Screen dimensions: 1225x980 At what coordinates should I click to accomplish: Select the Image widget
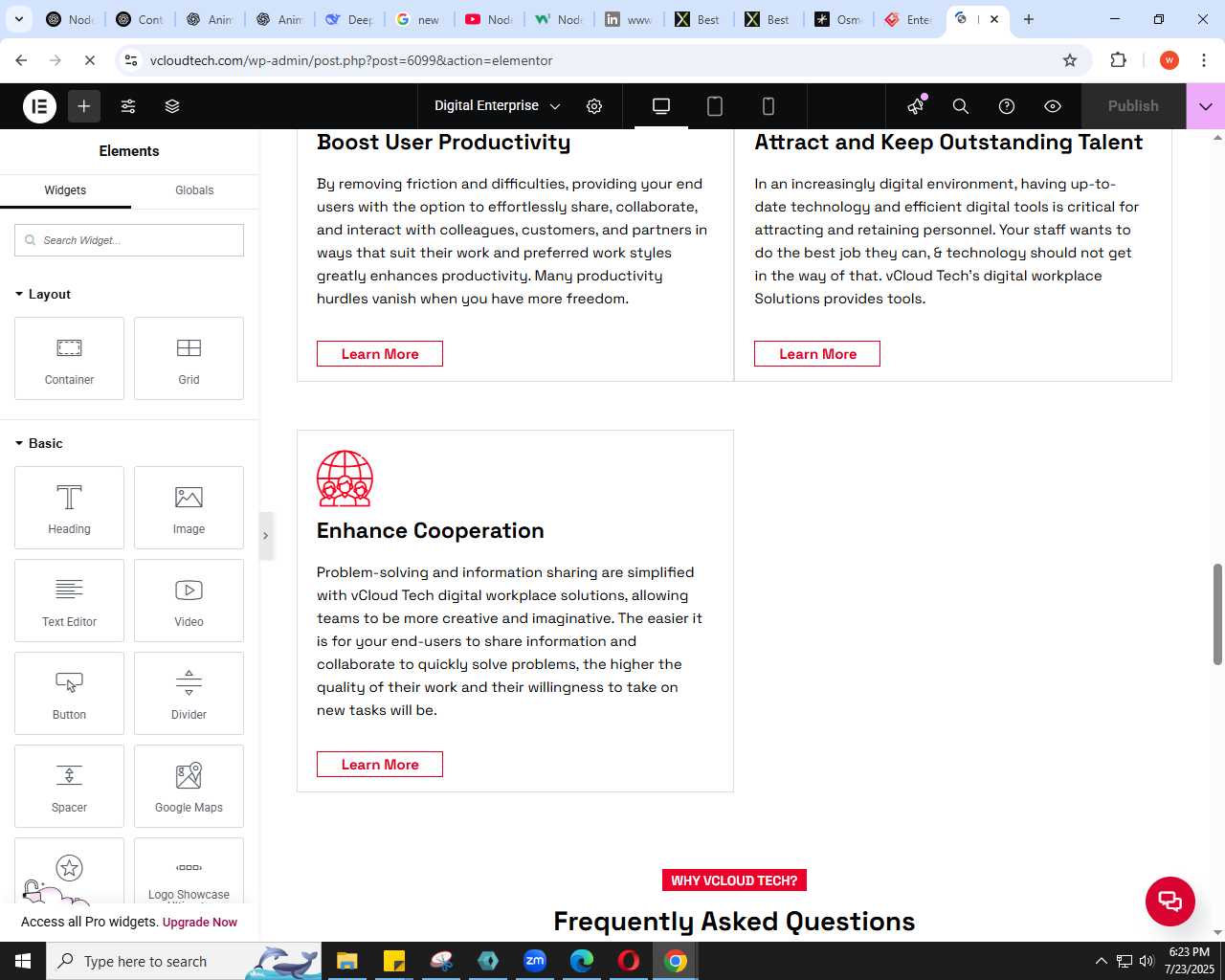(189, 507)
